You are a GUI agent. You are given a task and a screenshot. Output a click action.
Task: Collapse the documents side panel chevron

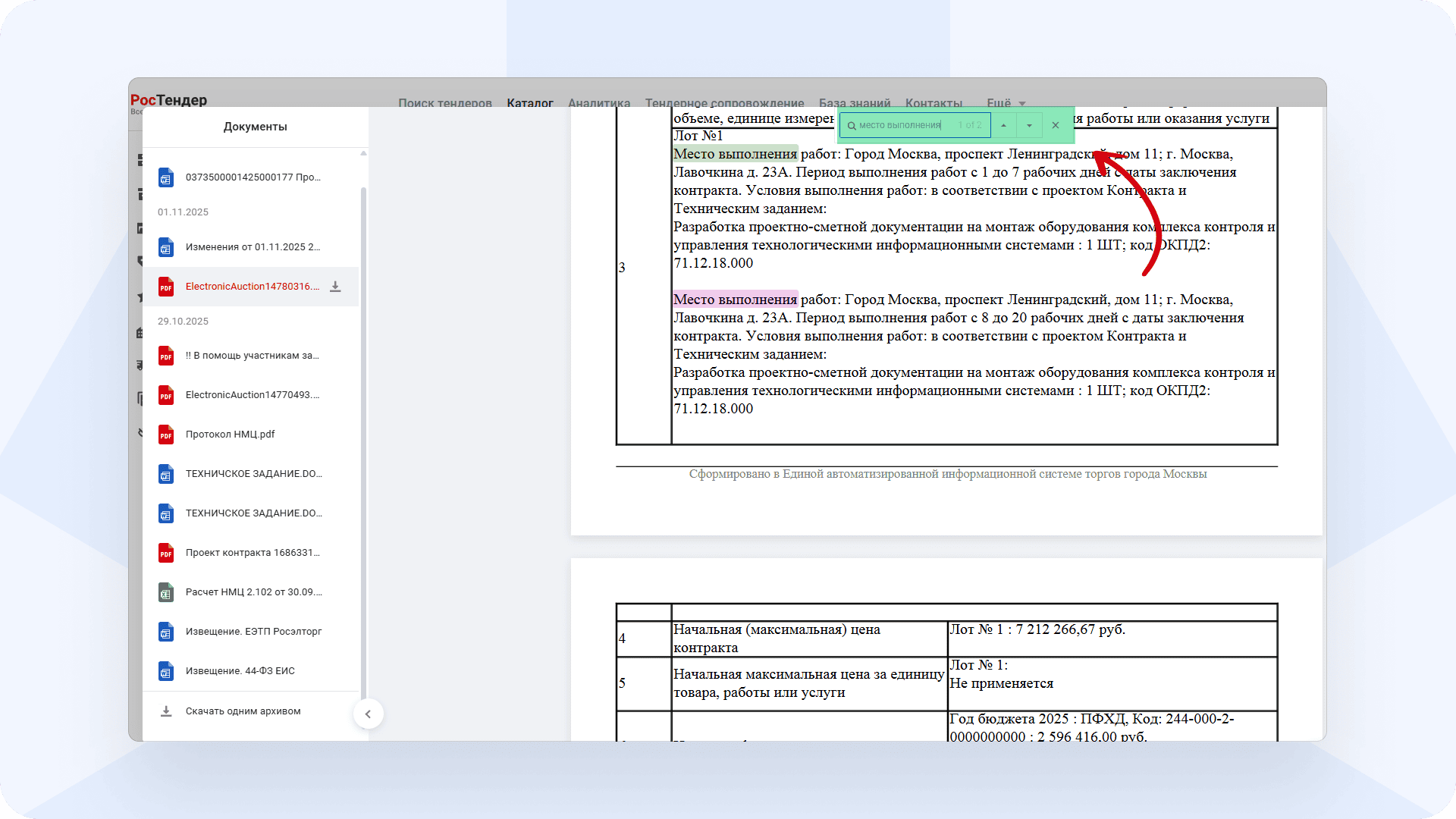point(368,714)
